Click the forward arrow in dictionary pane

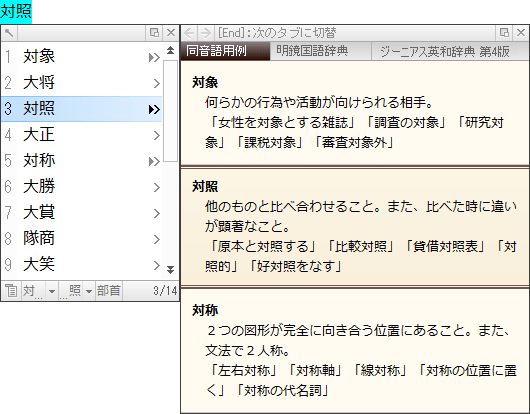pos(205,33)
